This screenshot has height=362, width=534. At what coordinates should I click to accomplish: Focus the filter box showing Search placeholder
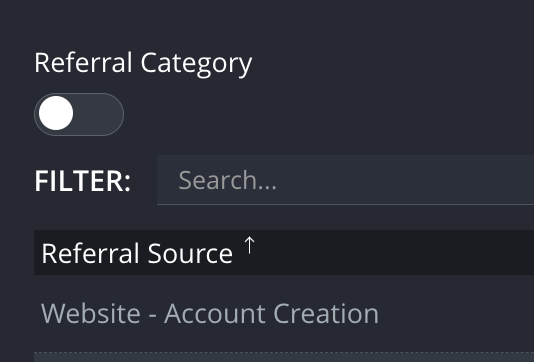(345, 180)
